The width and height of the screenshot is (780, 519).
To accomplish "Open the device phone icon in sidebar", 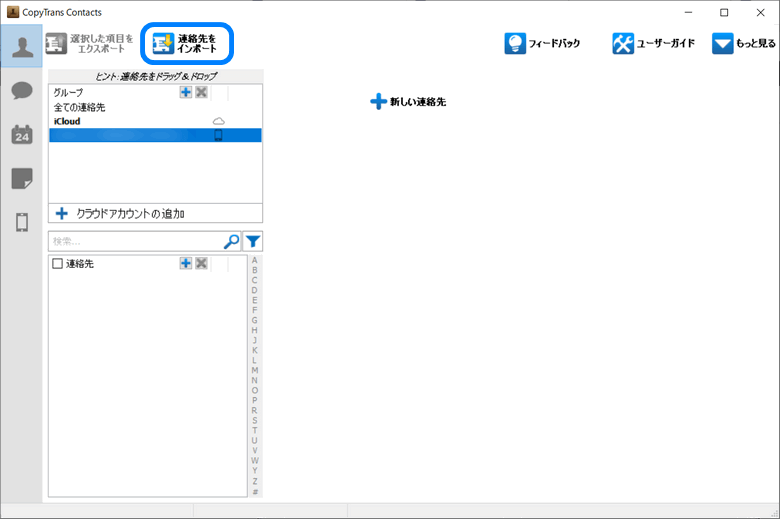I will (22, 222).
